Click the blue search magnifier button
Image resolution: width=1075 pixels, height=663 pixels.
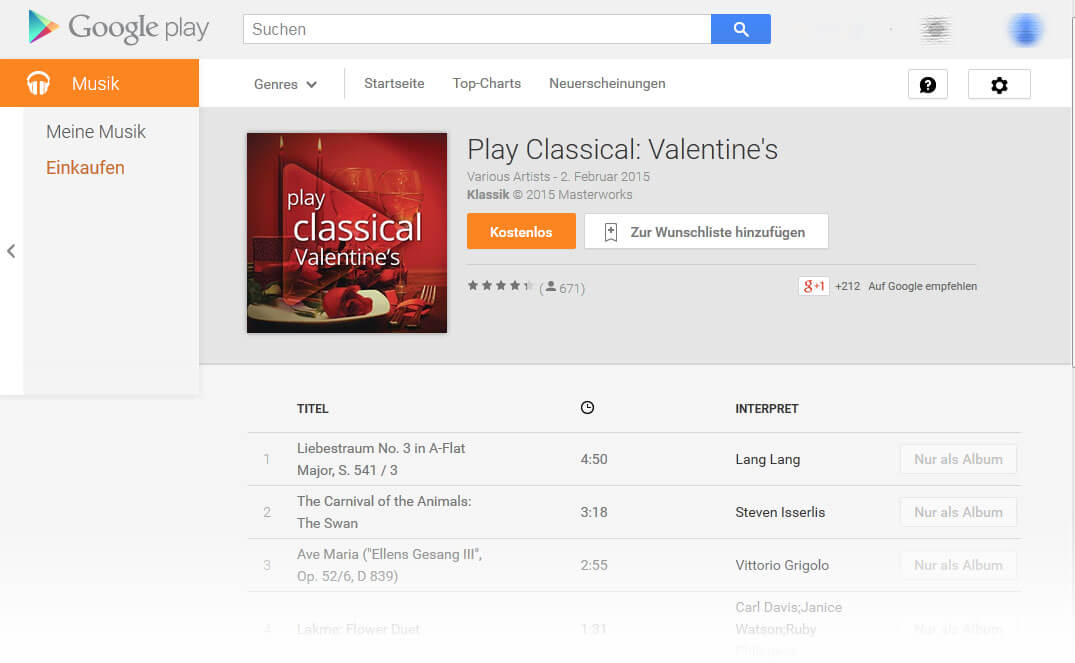(x=740, y=29)
